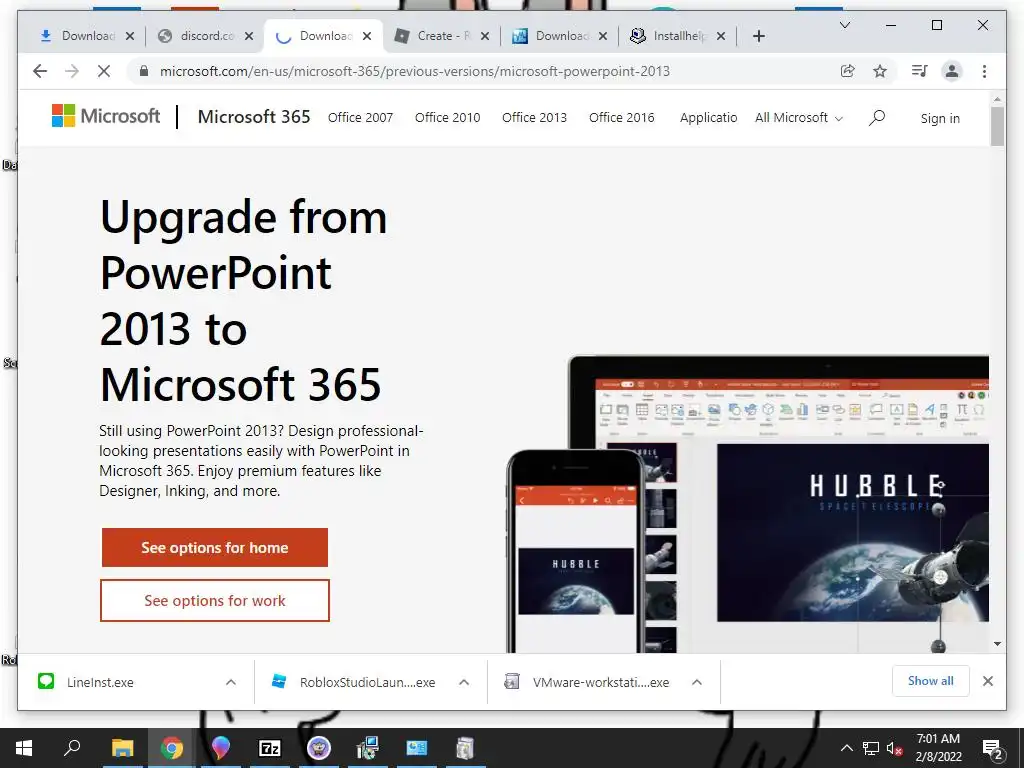Image resolution: width=1024 pixels, height=768 pixels.
Task: Open the Office 2016 menu item
Action: pos(622,118)
